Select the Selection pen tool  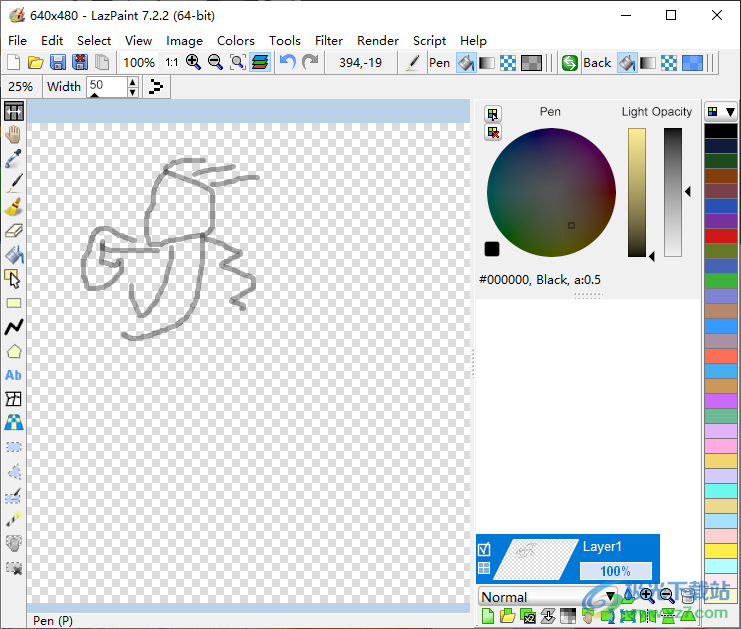click(x=14, y=495)
